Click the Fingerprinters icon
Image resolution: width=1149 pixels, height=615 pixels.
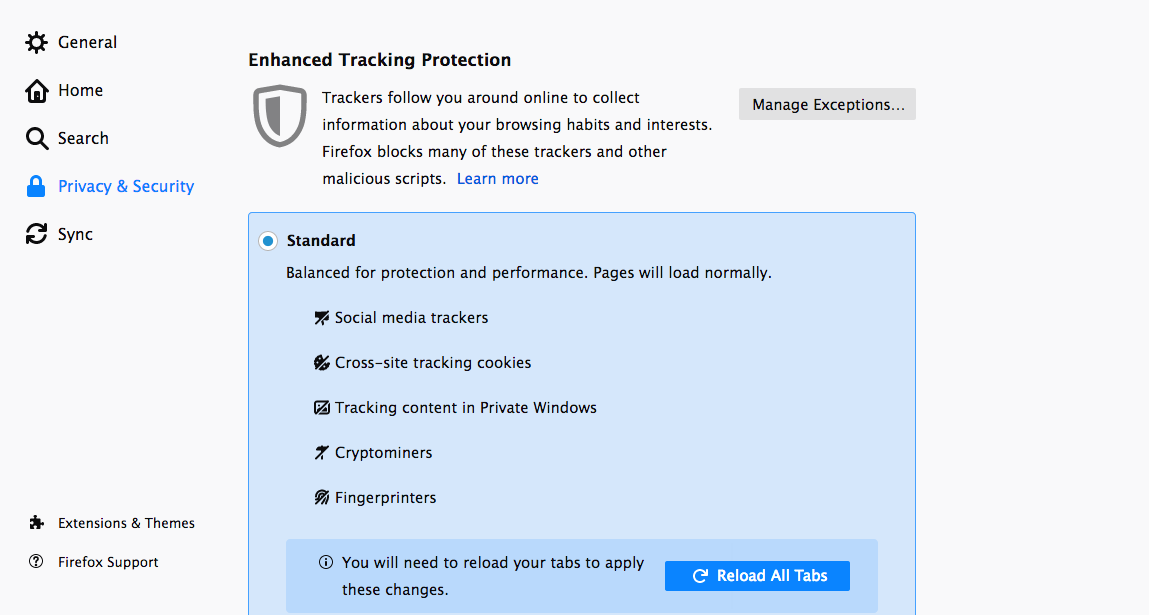(321, 498)
